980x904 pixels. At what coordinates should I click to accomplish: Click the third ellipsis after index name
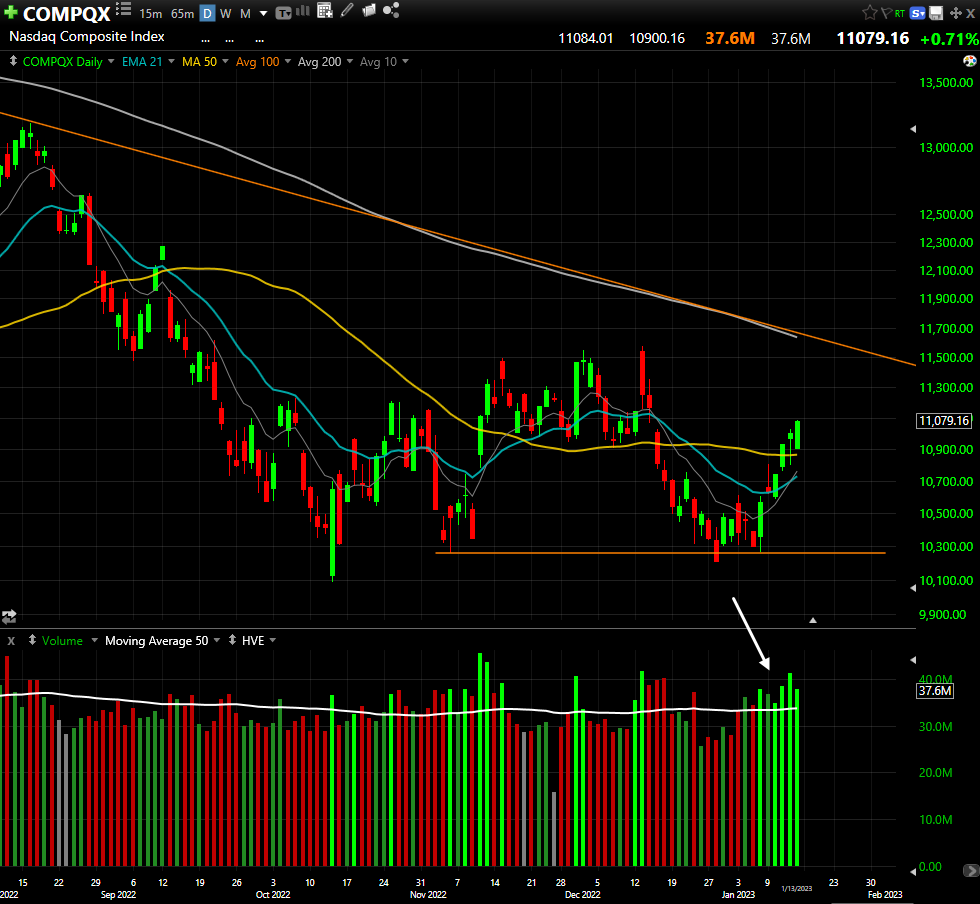pos(259,41)
